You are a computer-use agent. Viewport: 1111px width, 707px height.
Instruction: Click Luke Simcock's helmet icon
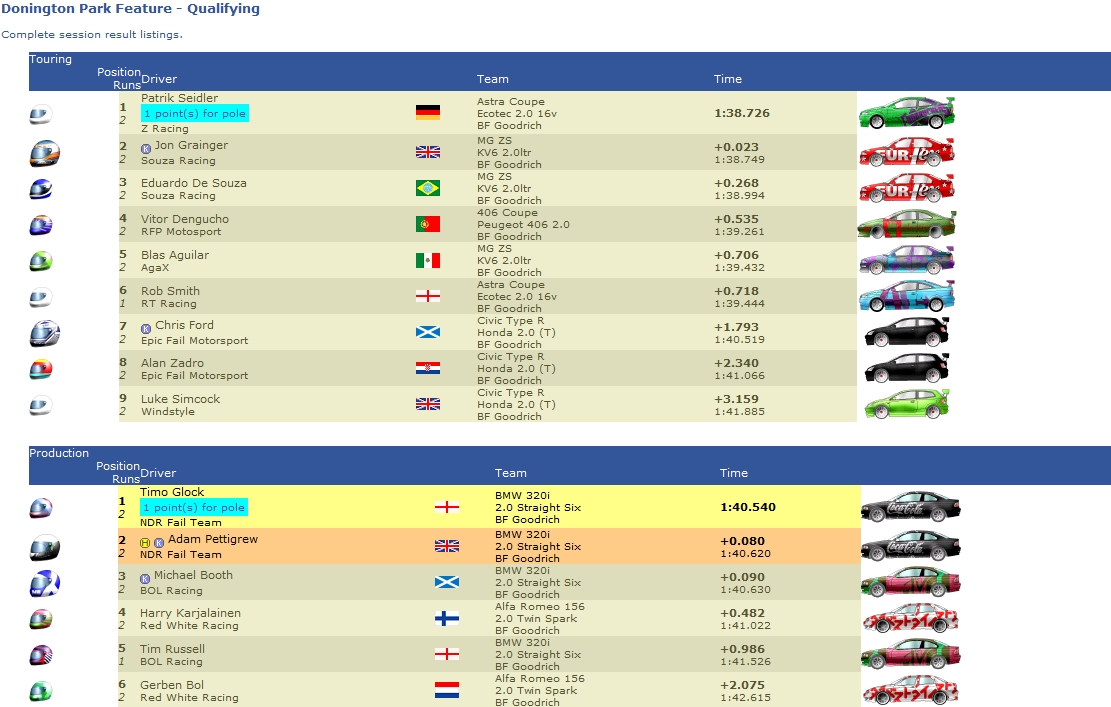(x=40, y=405)
